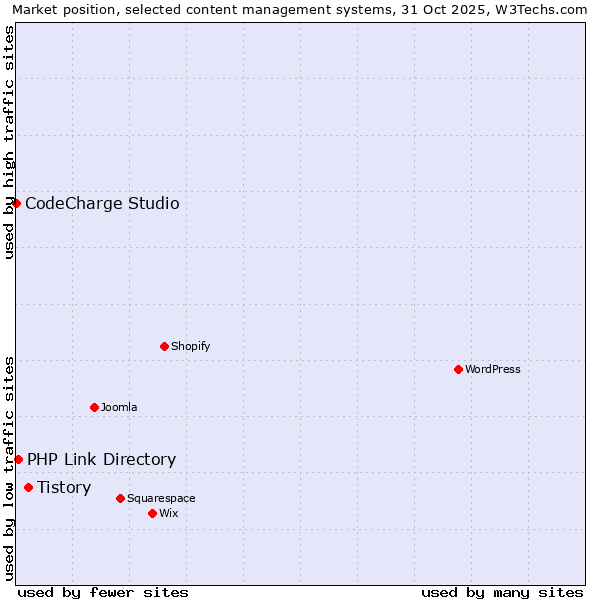The width and height of the screenshot is (600, 600).
Task: Click the 'used by many sites' axis label
Action: pos(502,592)
